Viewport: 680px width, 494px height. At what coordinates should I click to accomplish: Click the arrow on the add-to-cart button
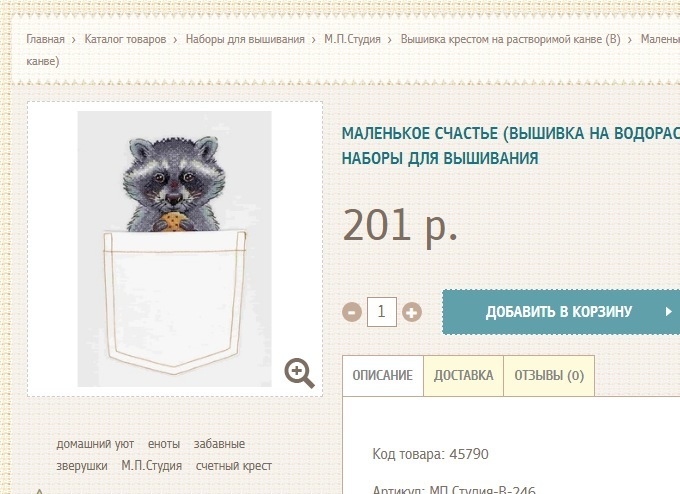pos(669,311)
